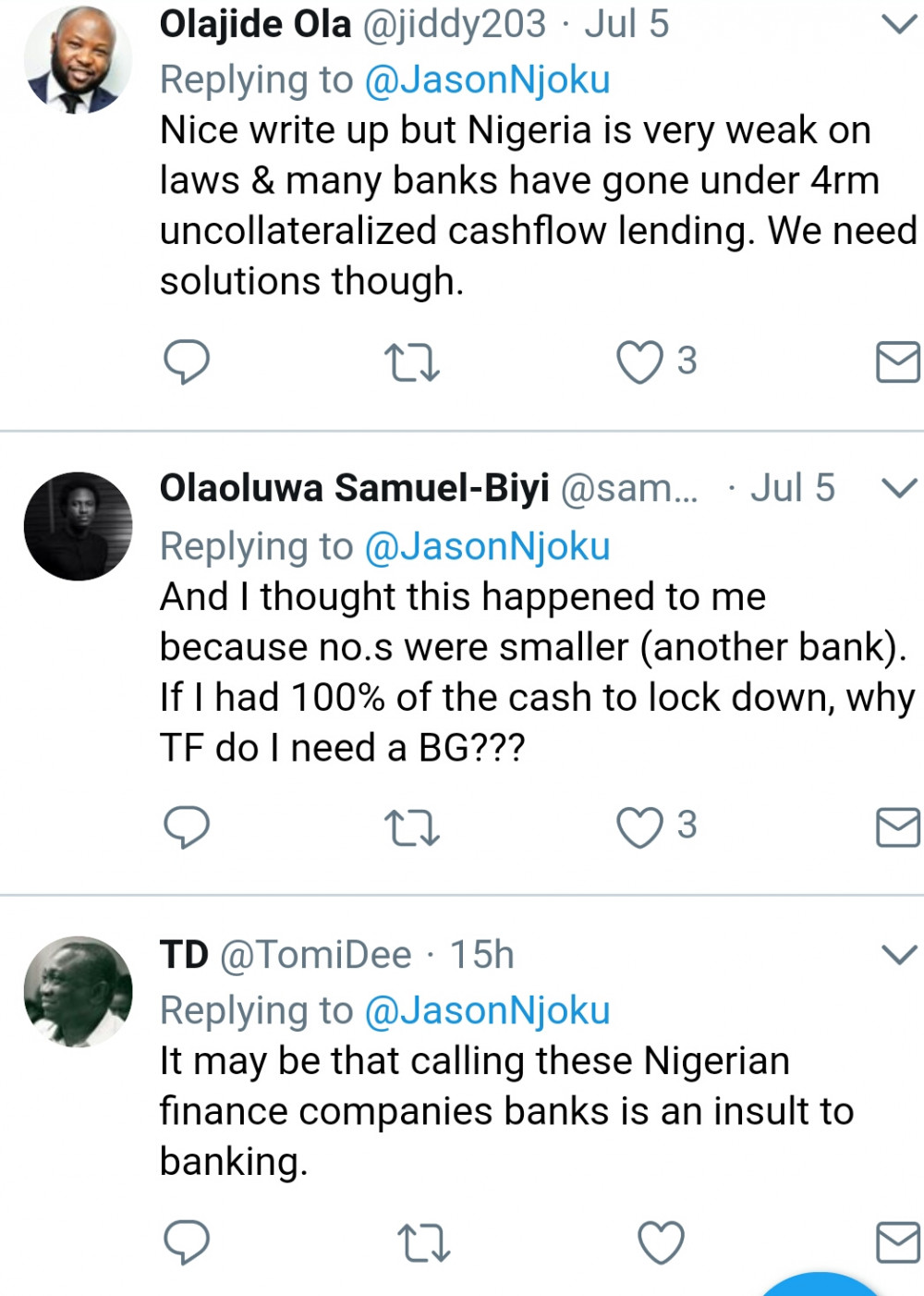The width and height of the screenshot is (924, 1296).
Task: Send Olaoluwa Samuel-Biyi's tweet by message
Action: coord(898,826)
